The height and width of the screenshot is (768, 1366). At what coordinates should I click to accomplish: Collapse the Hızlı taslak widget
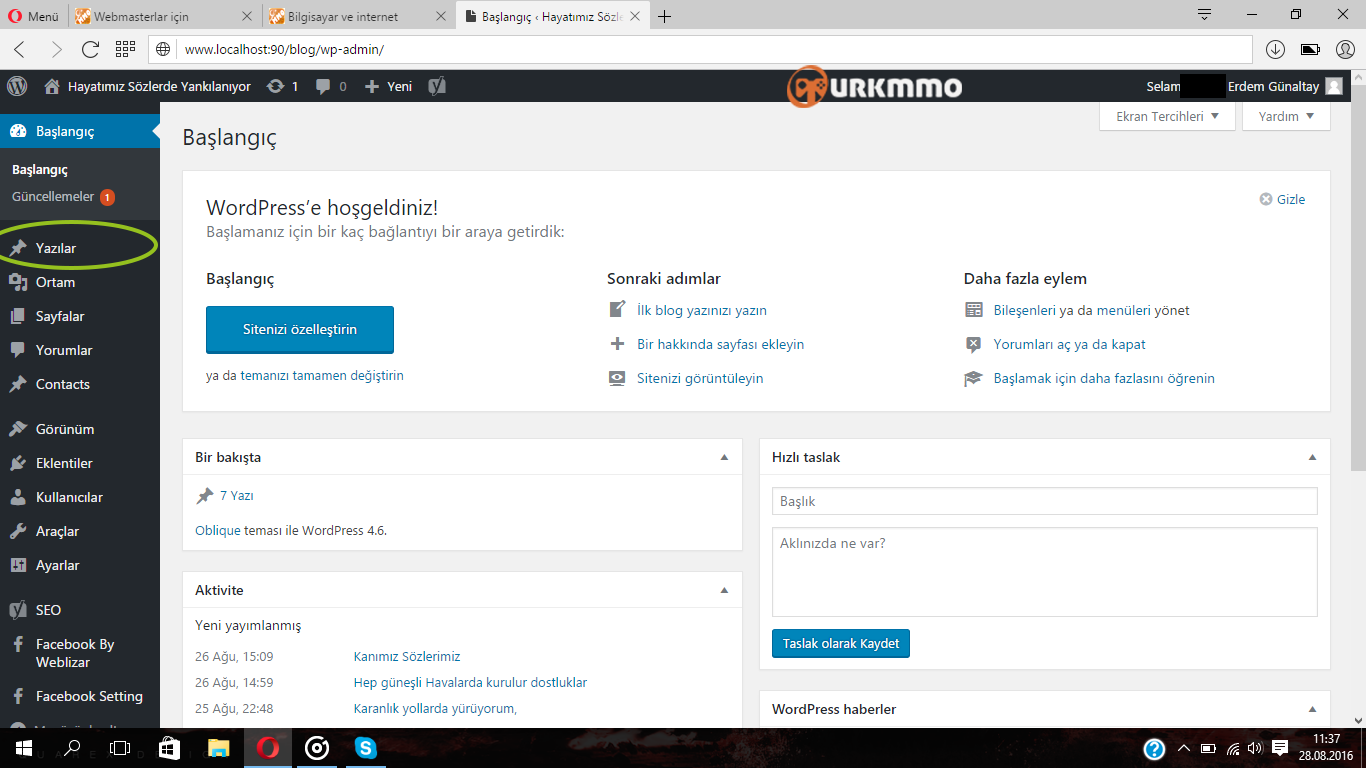pos(1312,457)
